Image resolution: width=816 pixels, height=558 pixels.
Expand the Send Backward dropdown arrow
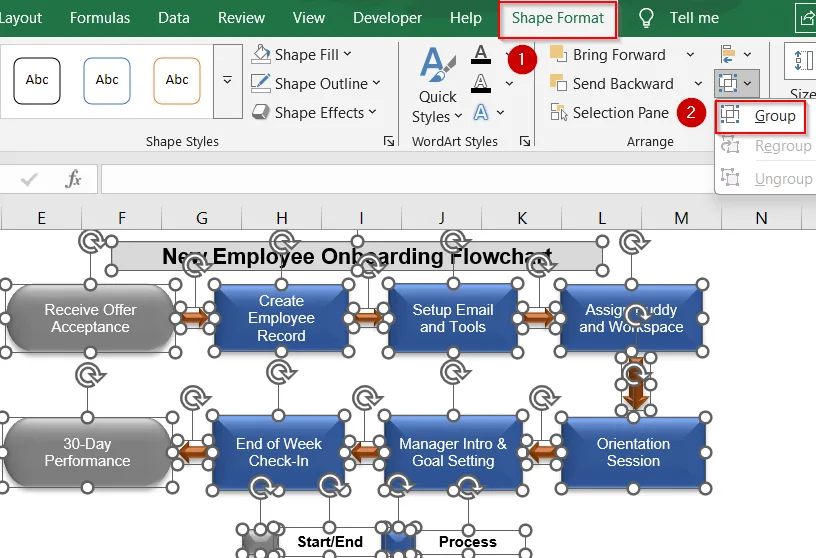pos(698,83)
